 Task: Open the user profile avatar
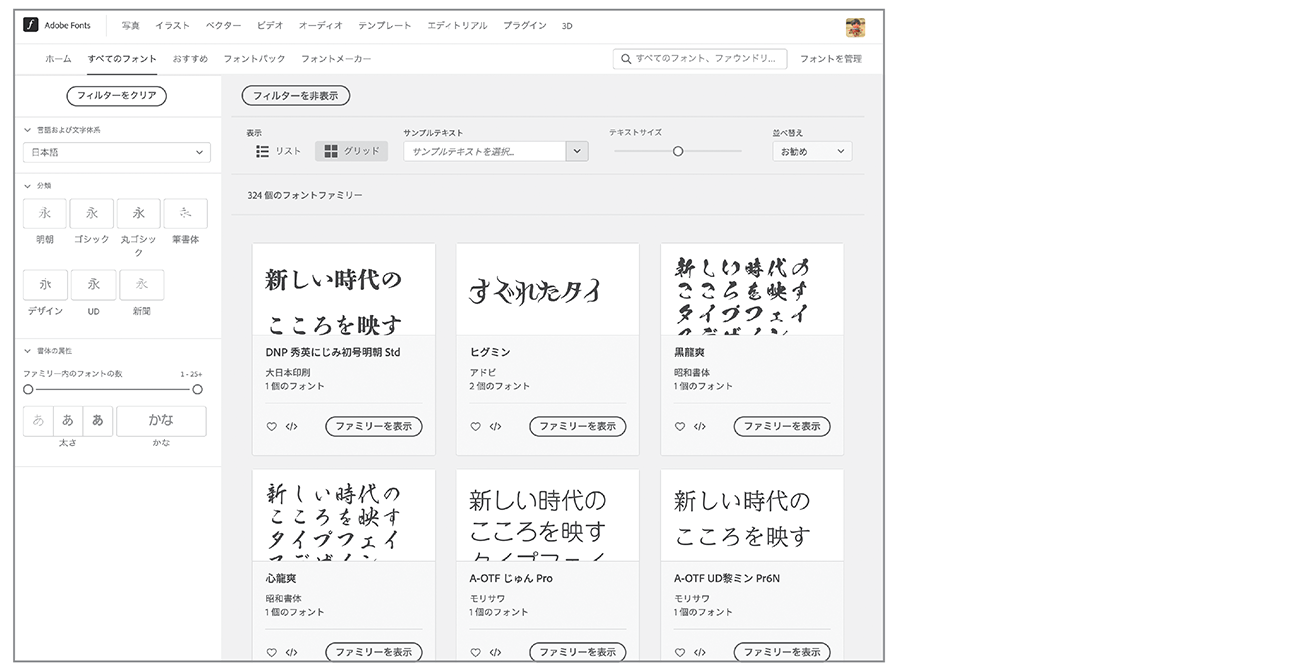[x=855, y=27]
